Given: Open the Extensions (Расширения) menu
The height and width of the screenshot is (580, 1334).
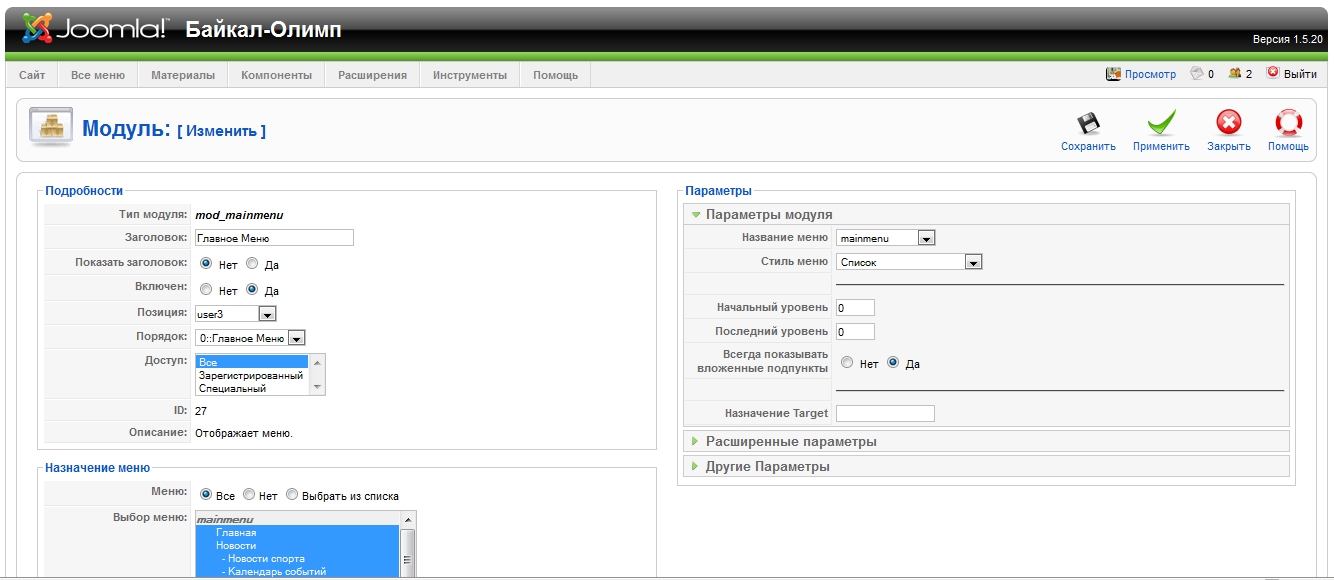Looking at the screenshot, I should click(x=372, y=75).
